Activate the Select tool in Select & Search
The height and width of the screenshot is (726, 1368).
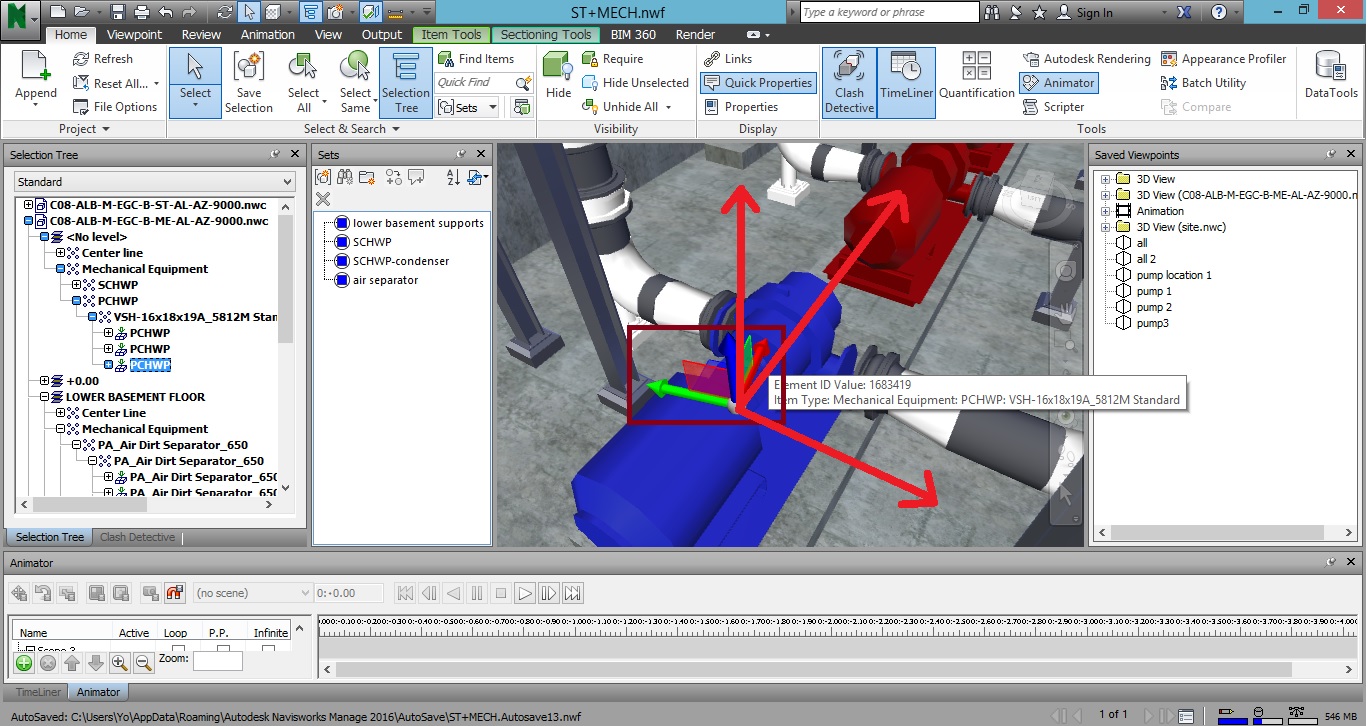[x=195, y=80]
